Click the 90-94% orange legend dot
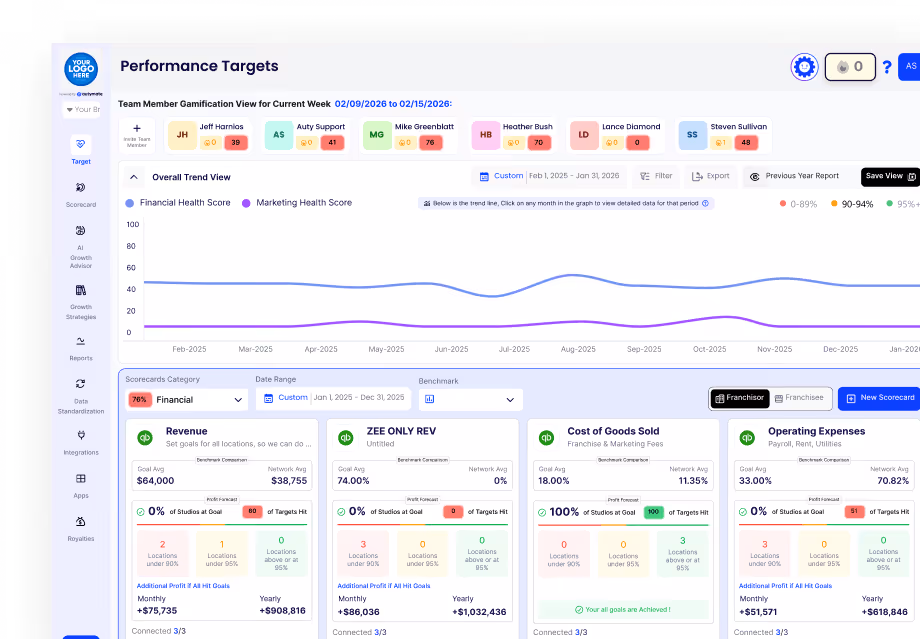920x639 pixels. (x=834, y=204)
